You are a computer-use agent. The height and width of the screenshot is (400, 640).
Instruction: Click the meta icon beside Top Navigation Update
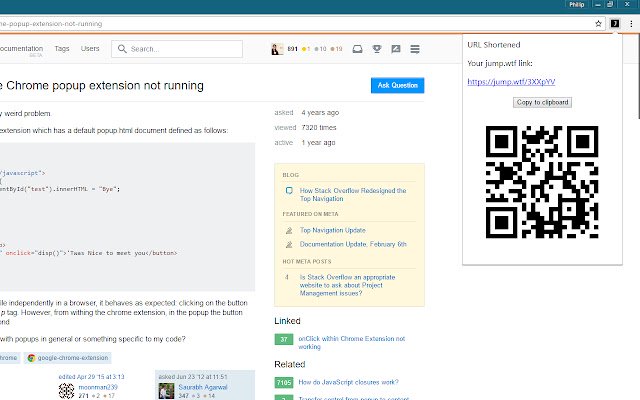point(289,231)
